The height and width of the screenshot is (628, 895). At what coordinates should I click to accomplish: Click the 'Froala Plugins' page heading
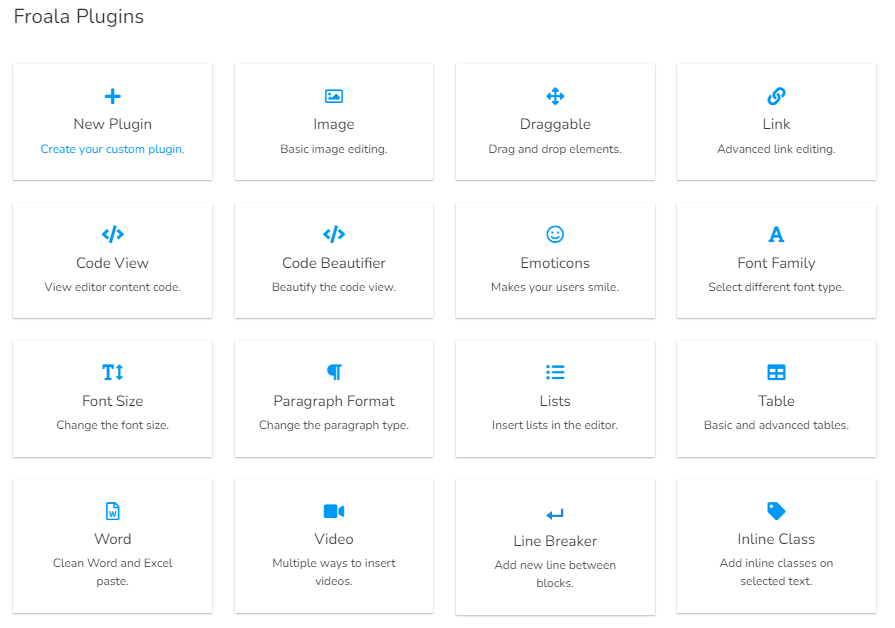(79, 17)
